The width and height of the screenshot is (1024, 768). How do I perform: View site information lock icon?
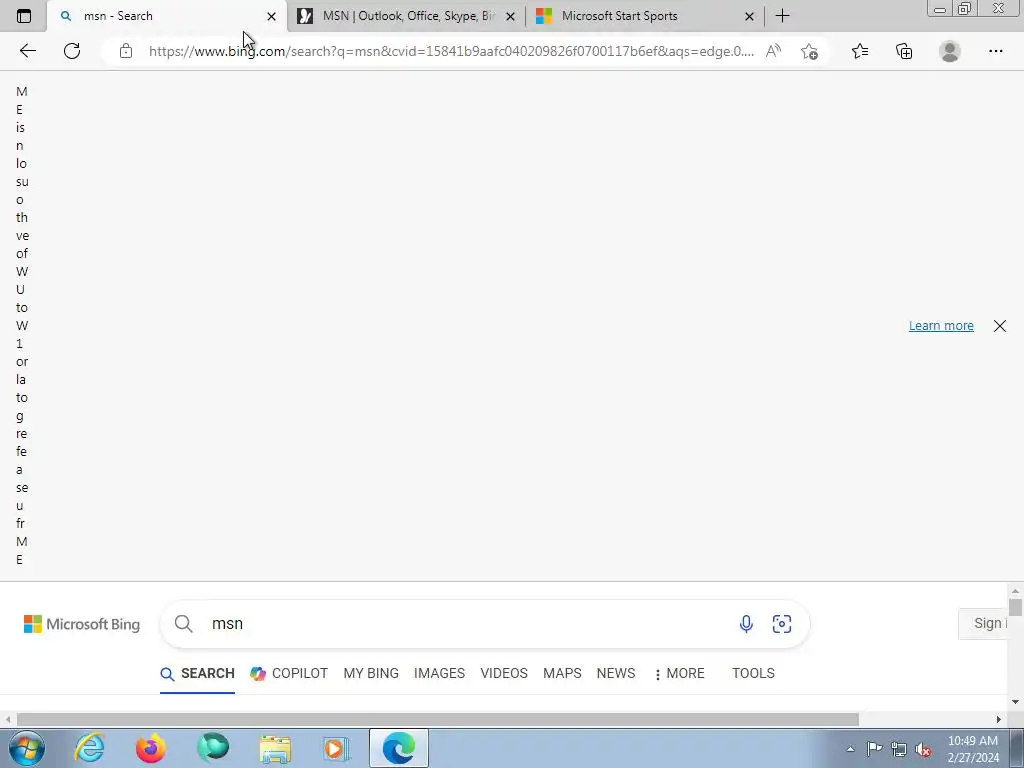coord(126,51)
